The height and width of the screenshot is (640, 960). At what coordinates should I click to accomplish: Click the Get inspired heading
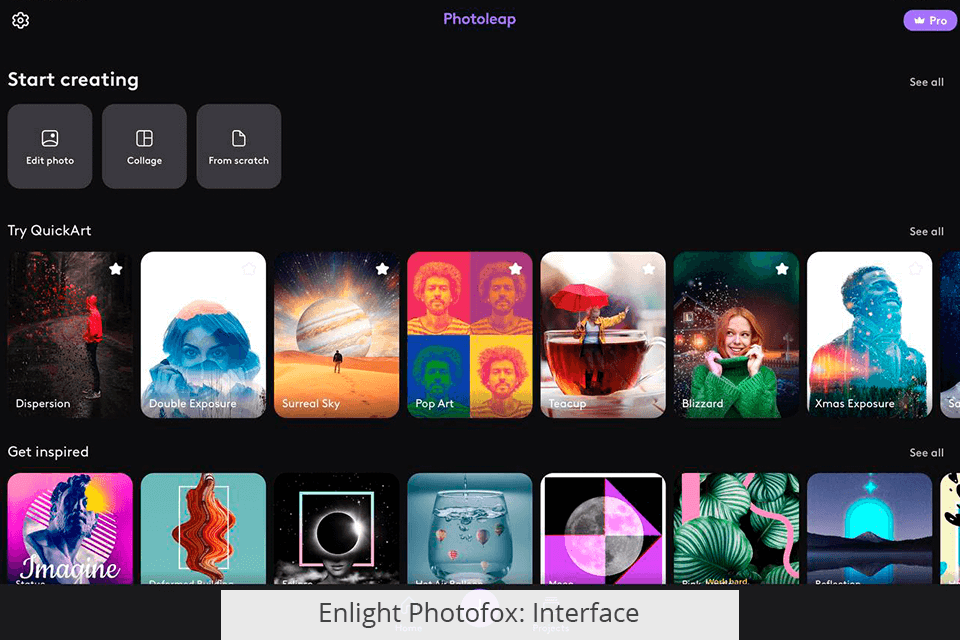(x=48, y=452)
